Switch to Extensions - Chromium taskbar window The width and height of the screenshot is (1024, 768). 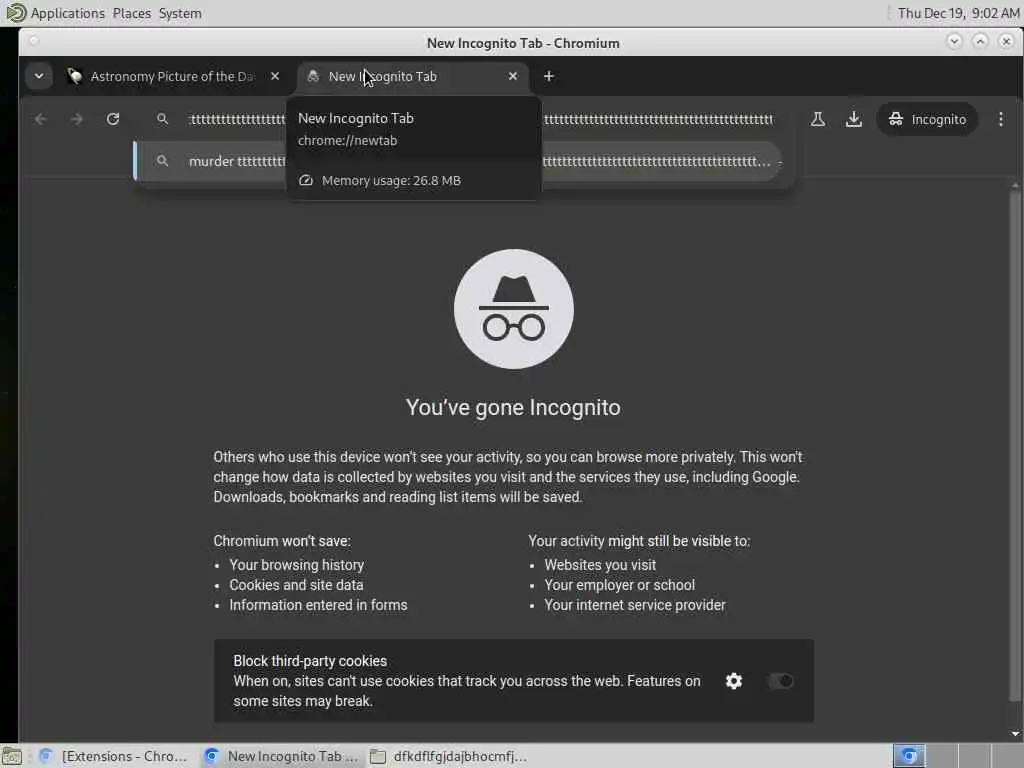(x=112, y=756)
